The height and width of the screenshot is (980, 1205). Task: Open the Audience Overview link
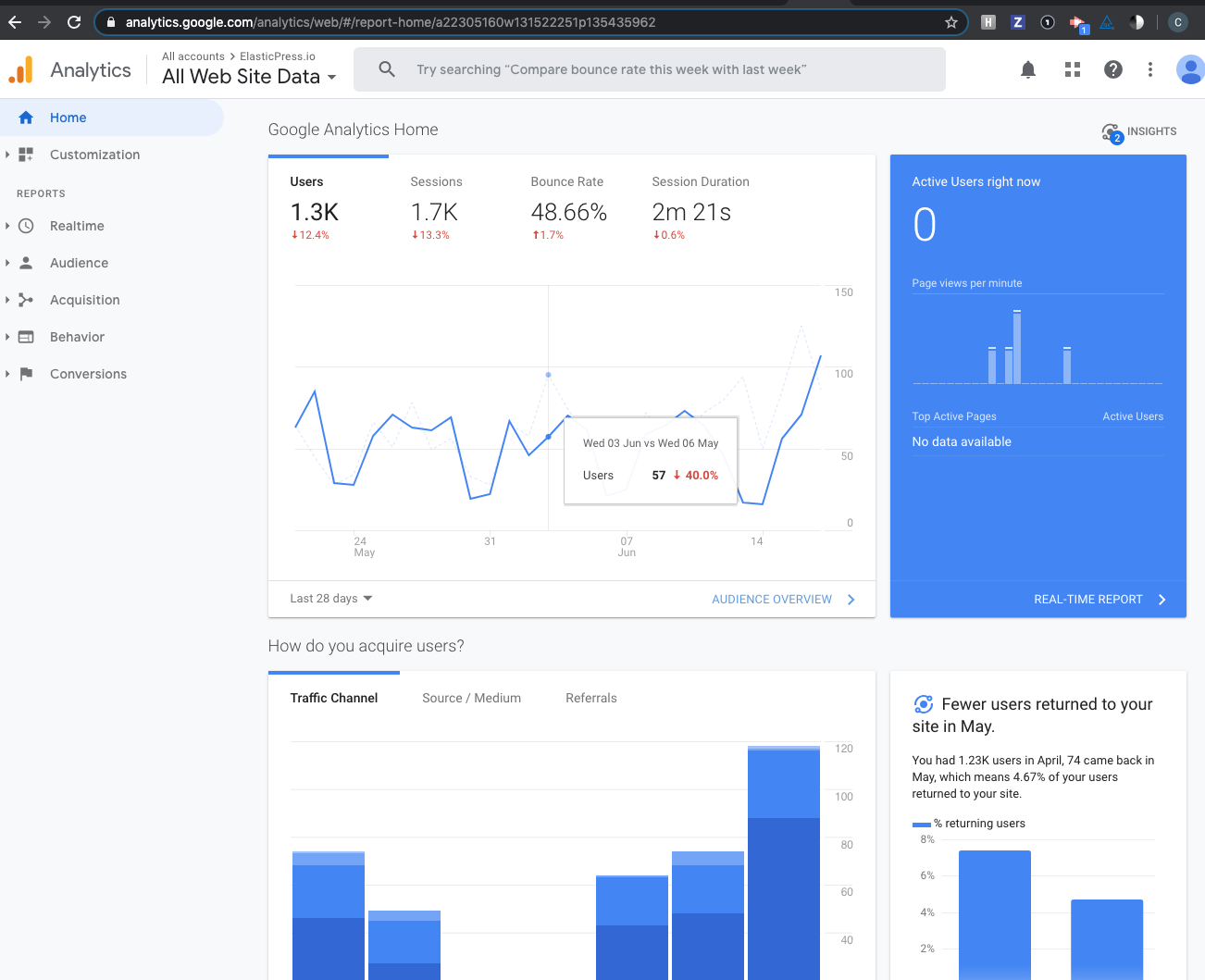click(783, 600)
